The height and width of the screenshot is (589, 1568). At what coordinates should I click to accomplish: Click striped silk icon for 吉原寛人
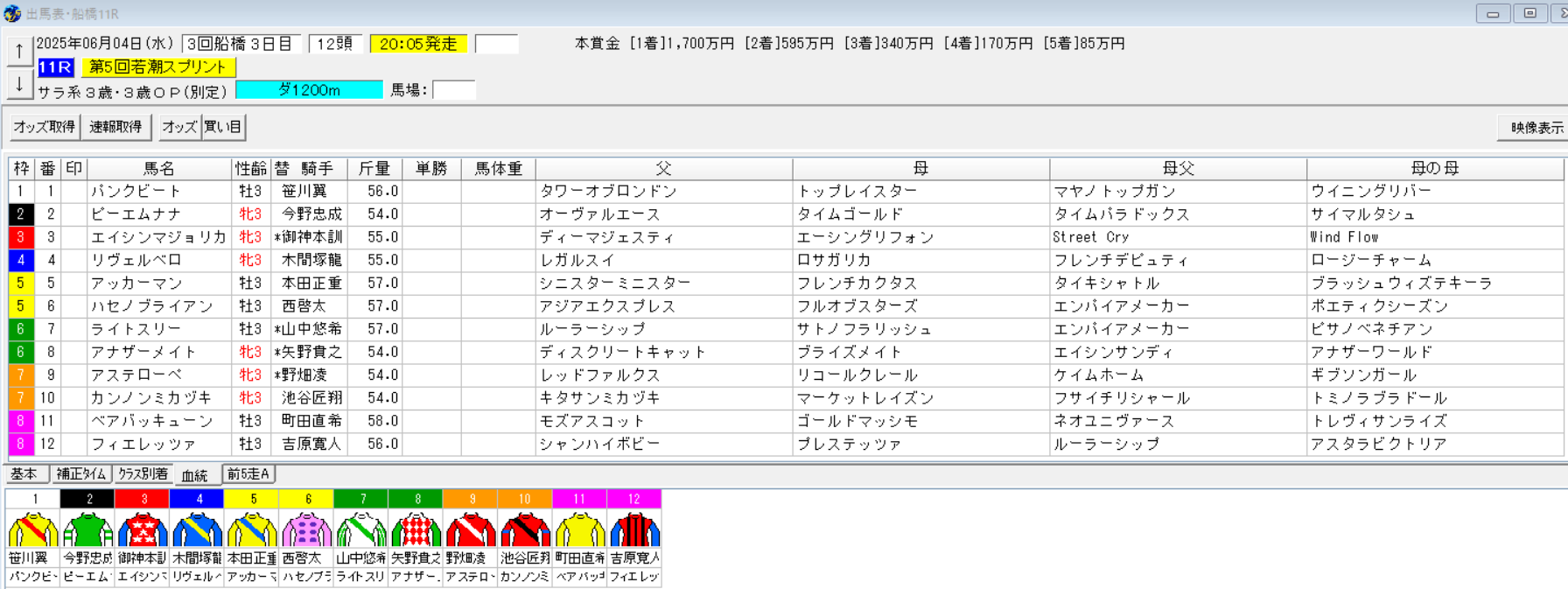pyautogui.click(x=634, y=529)
